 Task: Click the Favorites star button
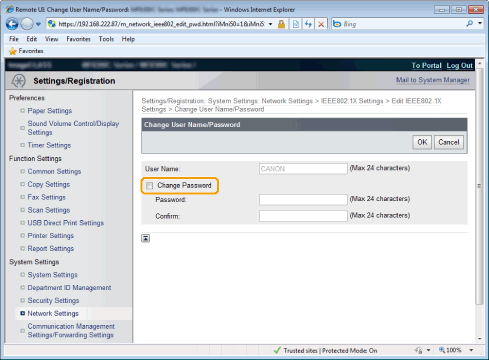click(26, 51)
